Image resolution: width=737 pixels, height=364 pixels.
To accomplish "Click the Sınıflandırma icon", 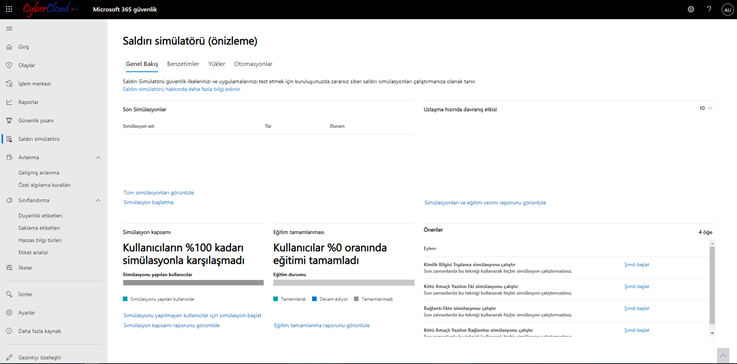I will pos(9,200).
